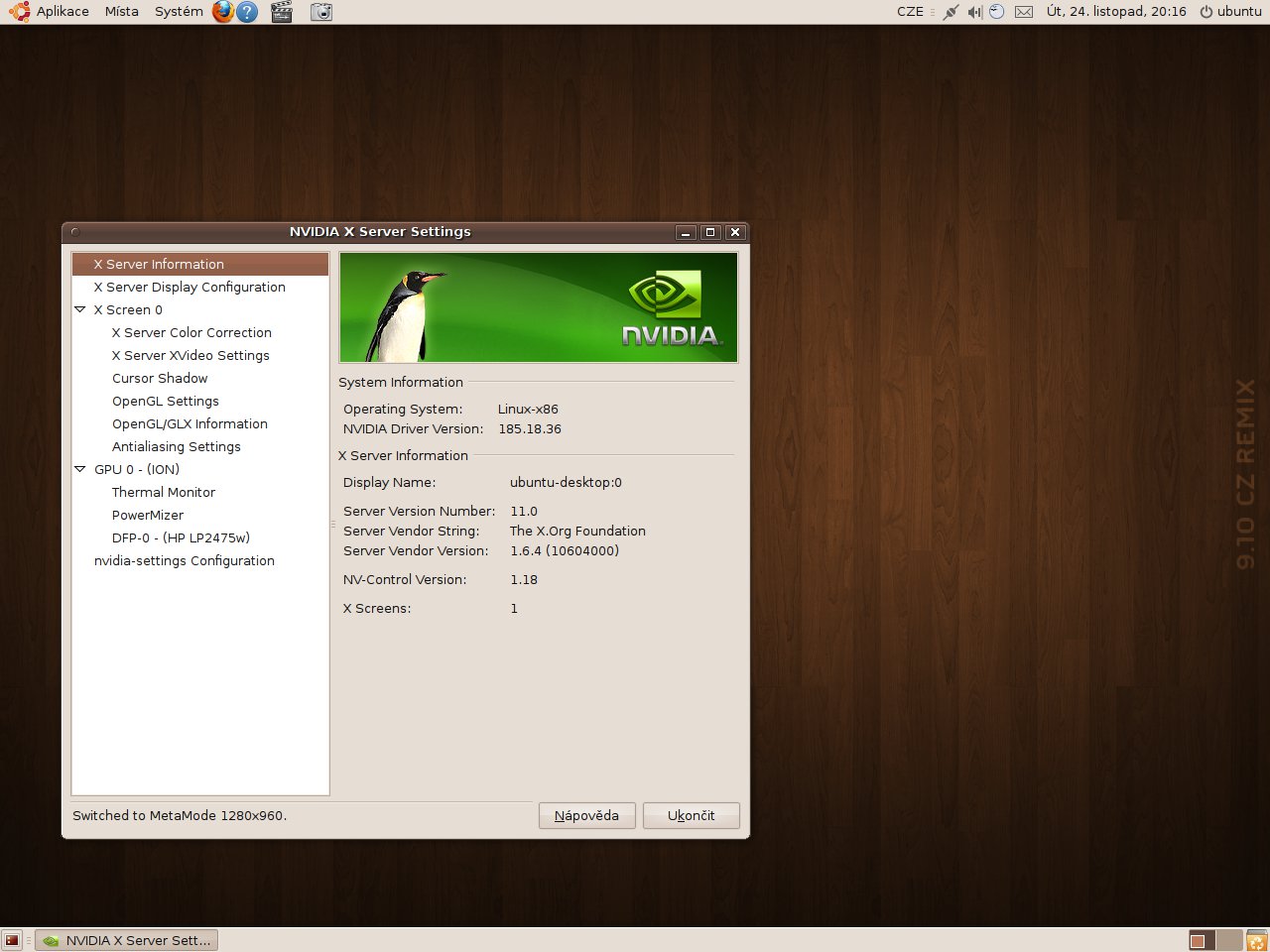Click display name ubuntu-desktop:0
The width and height of the screenshot is (1270, 952).
coord(566,482)
